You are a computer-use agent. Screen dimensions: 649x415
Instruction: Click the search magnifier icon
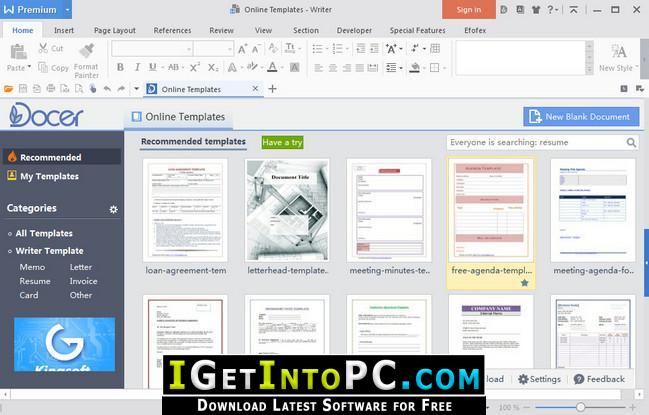coord(631,142)
